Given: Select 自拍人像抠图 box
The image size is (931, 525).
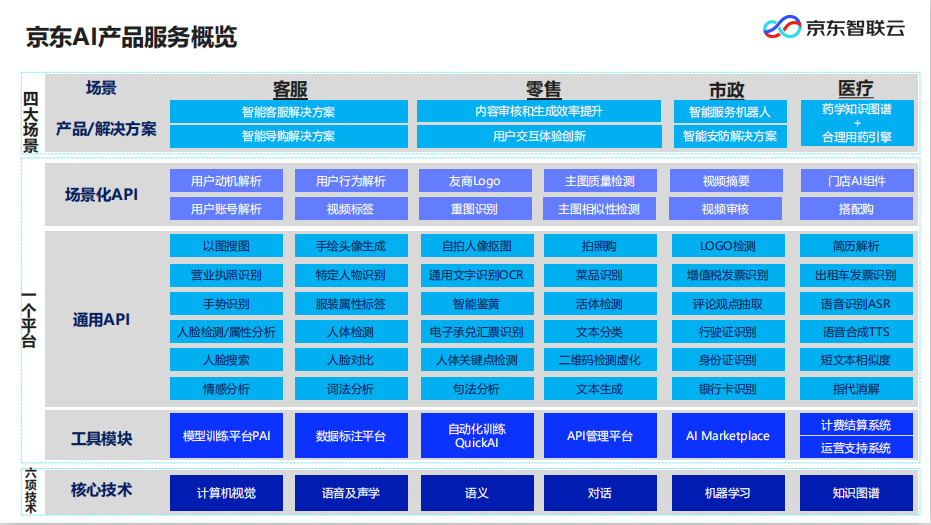Looking at the screenshot, I should coord(477,245).
